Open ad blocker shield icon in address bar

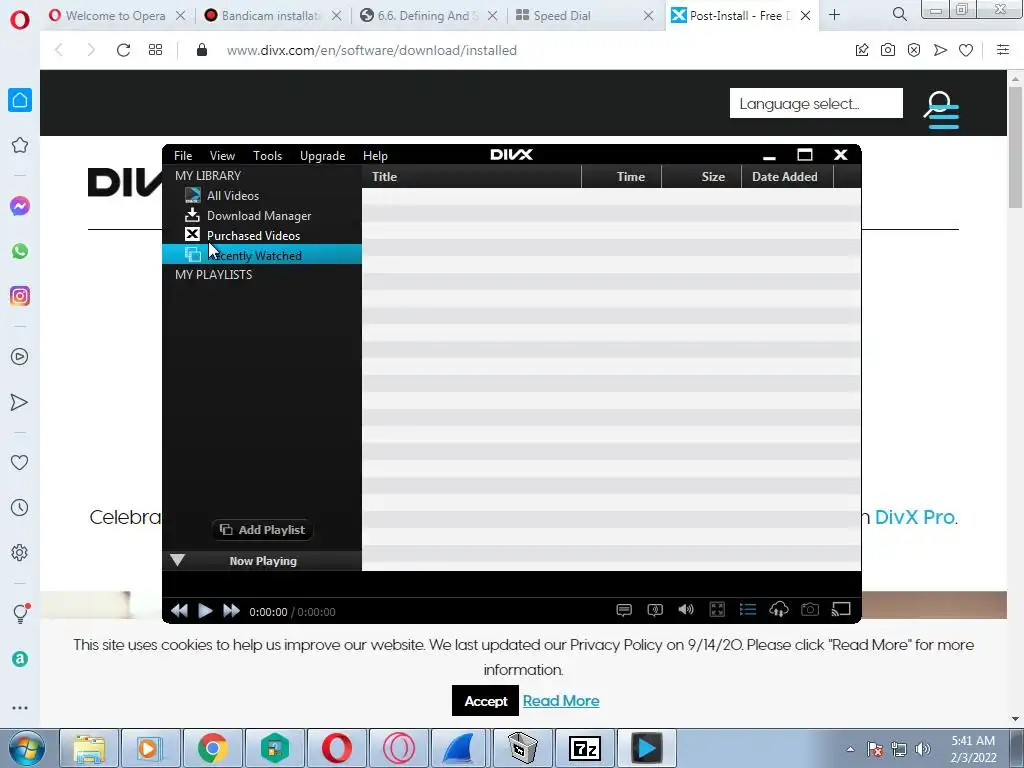point(914,50)
